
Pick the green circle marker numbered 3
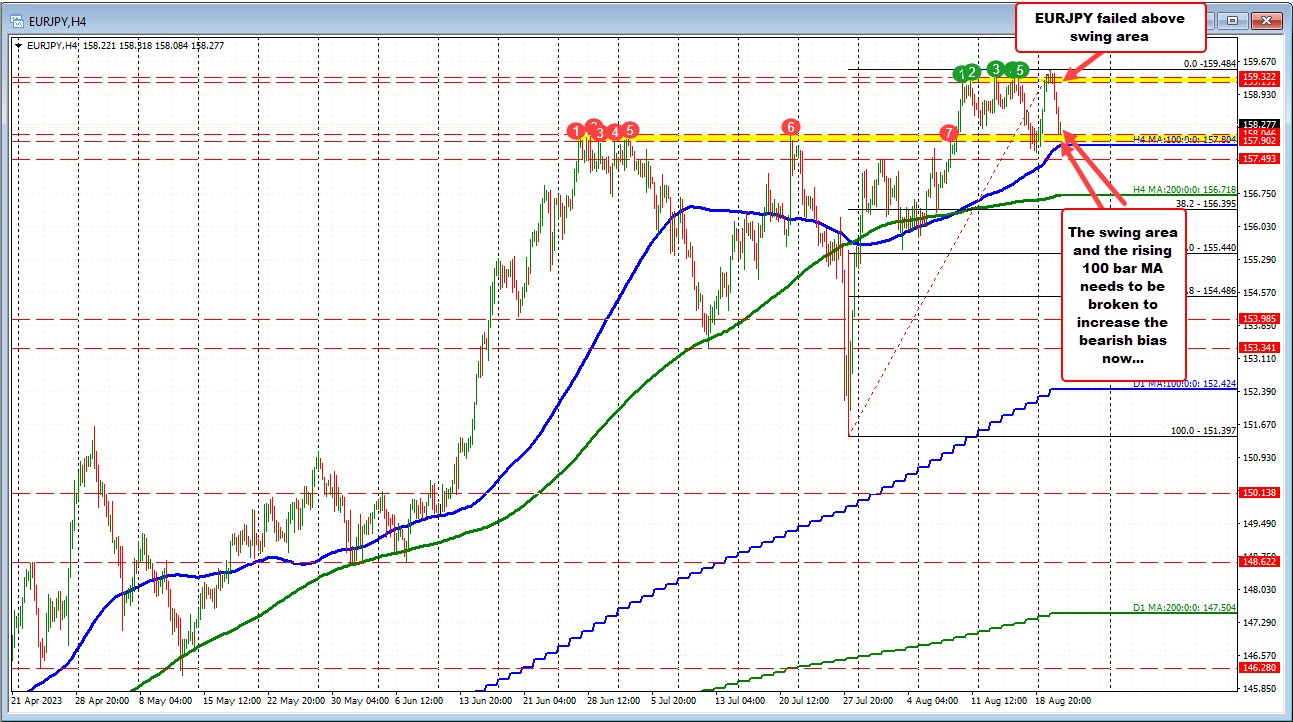click(x=996, y=68)
